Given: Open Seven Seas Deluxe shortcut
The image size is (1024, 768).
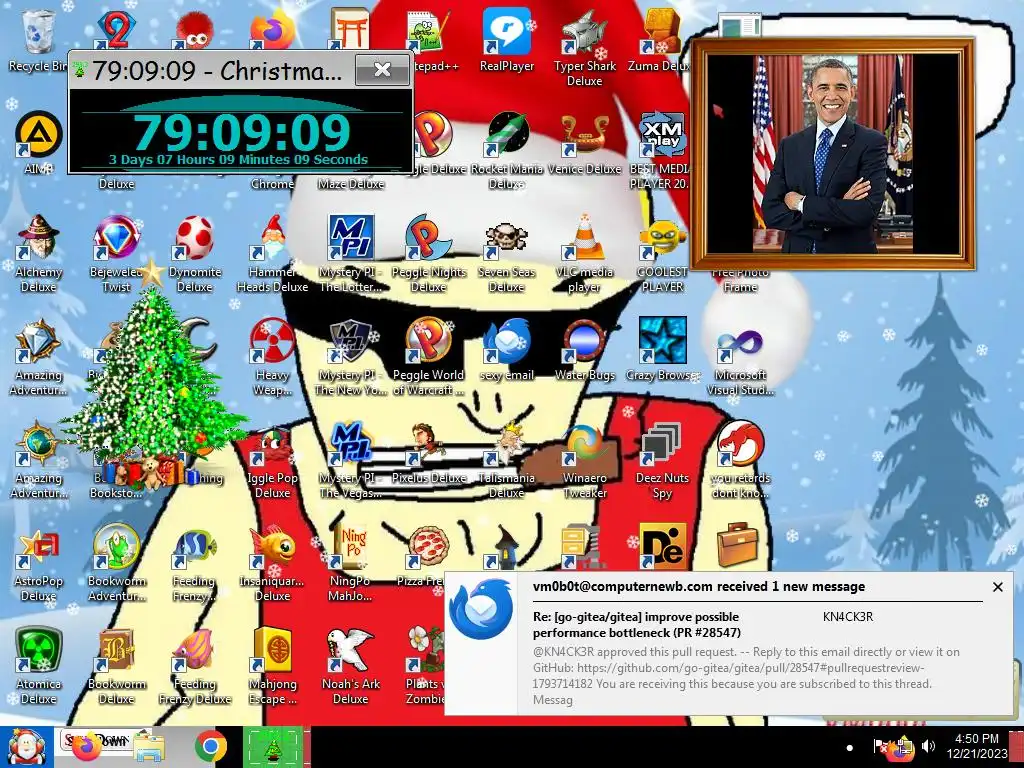Looking at the screenshot, I should click(507, 253).
